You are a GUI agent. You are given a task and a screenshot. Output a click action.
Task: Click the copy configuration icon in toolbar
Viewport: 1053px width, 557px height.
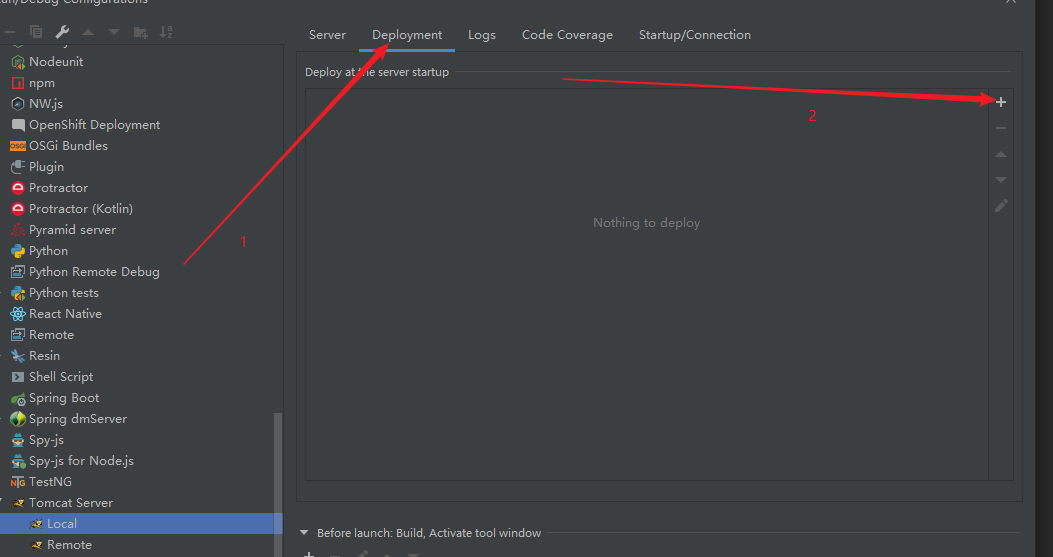[x=36, y=32]
